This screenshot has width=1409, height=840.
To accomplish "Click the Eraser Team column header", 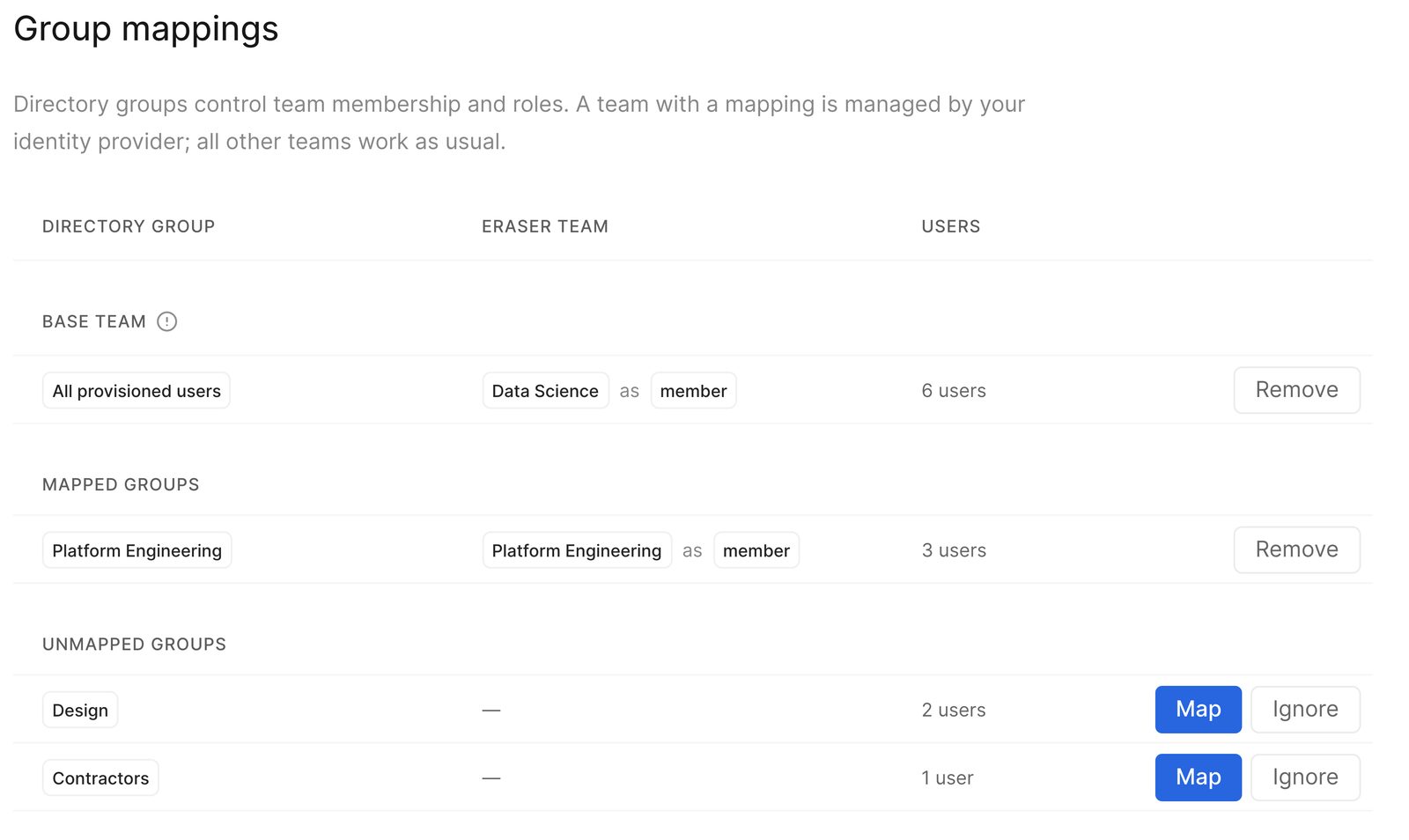I will (x=545, y=226).
